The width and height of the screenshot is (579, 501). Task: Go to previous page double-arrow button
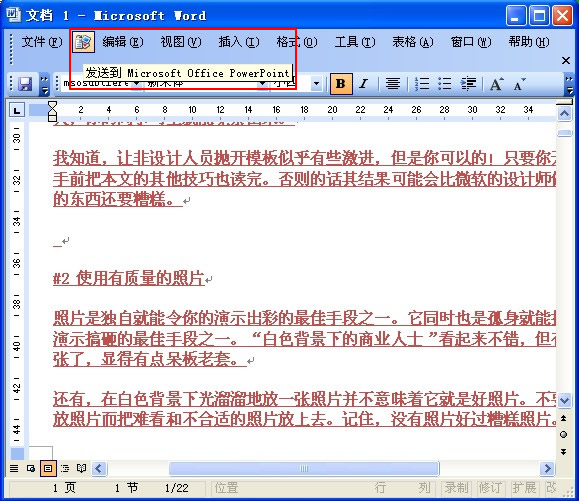click(564, 418)
